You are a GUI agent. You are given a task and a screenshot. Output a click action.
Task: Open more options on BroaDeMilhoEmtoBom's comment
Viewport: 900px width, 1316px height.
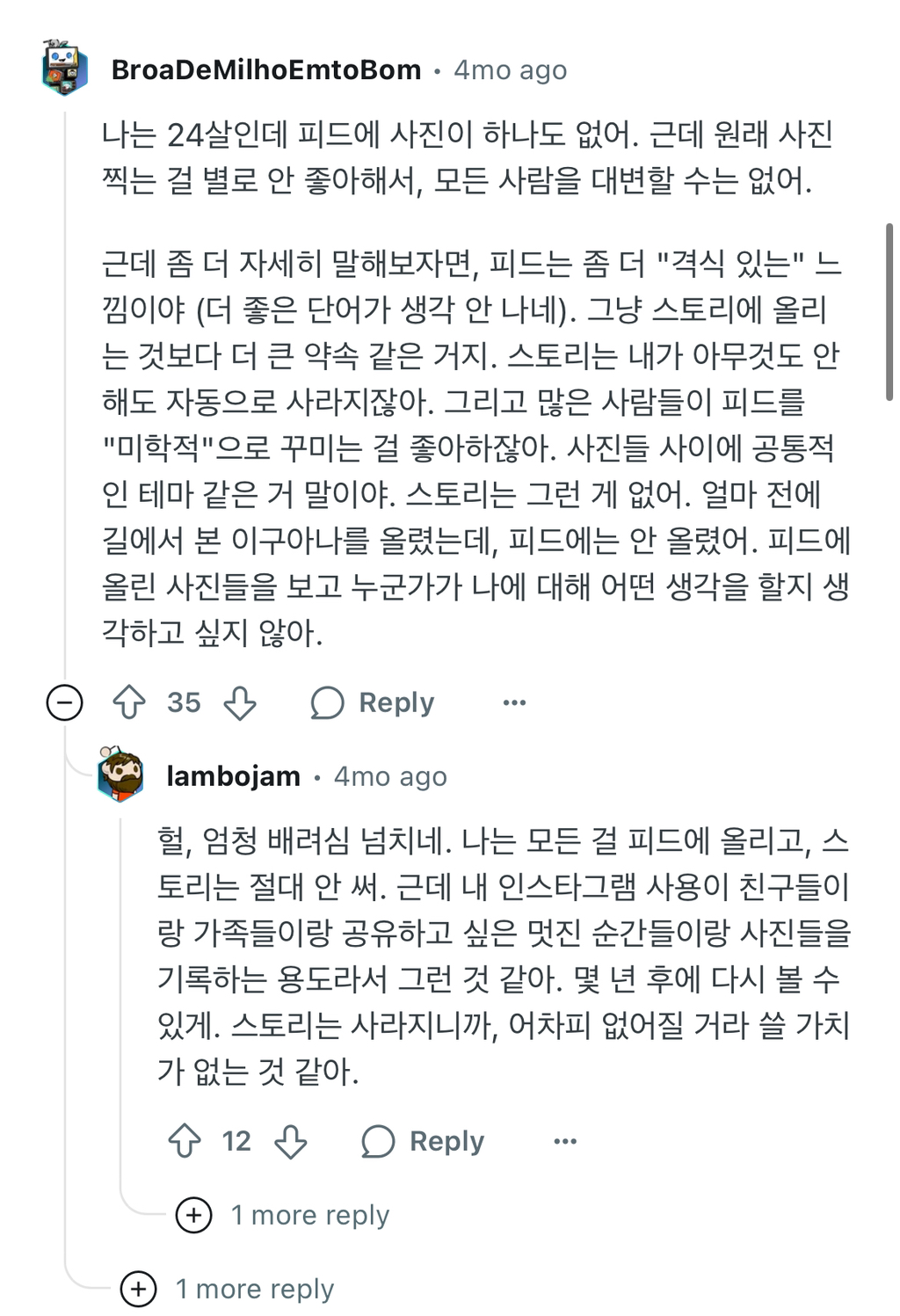tap(514, 702)
